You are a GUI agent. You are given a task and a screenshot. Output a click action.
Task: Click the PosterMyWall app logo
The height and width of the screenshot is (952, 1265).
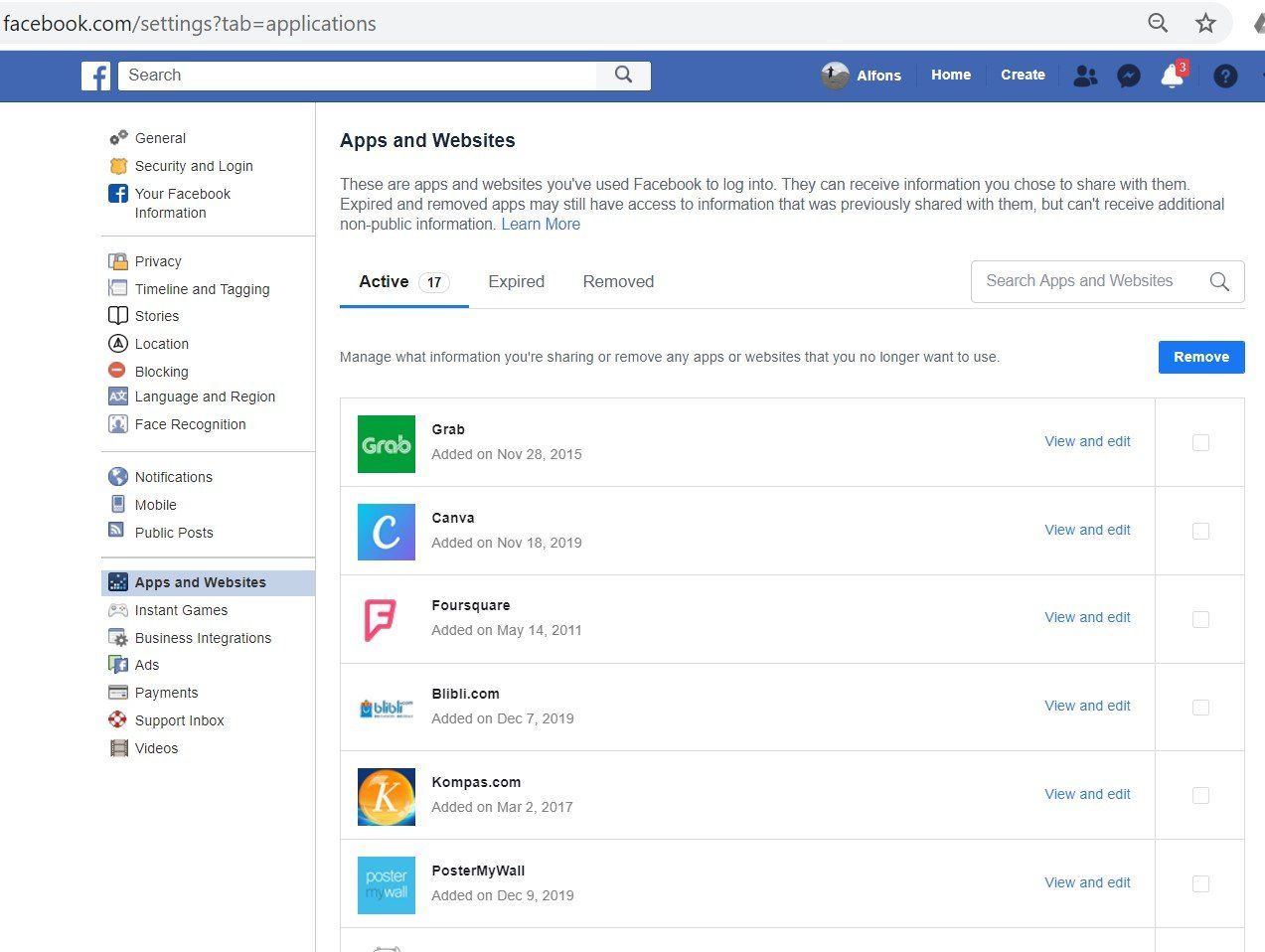click(x=387, y=885)
